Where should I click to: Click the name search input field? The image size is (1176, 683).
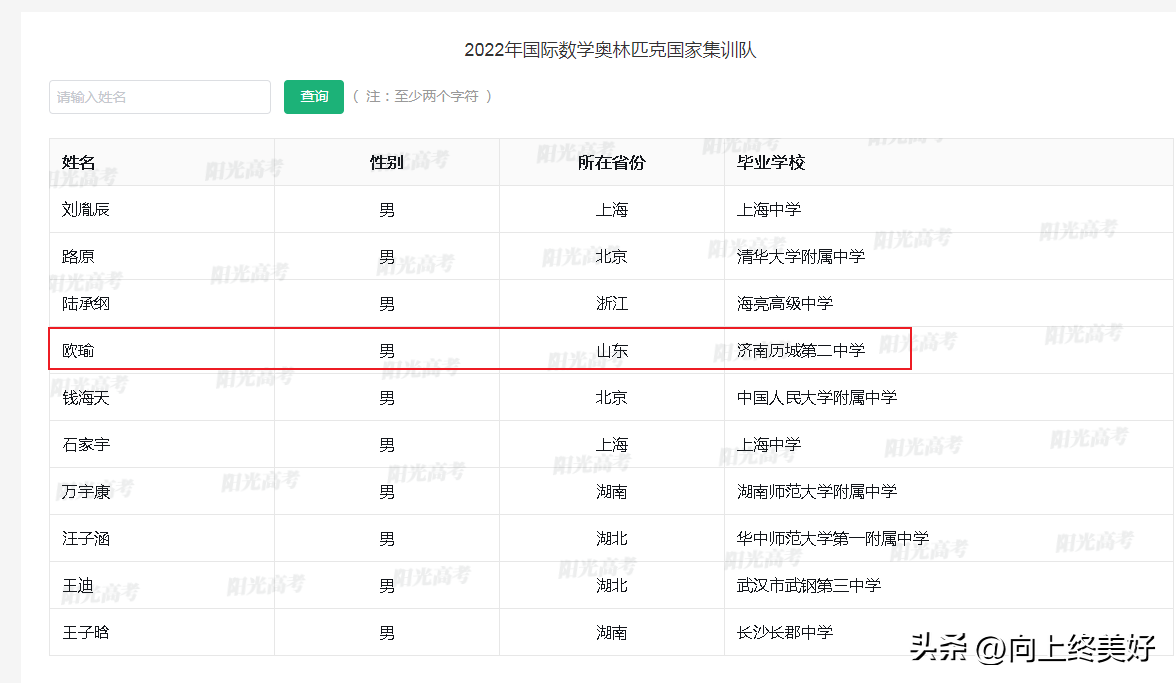160,97
